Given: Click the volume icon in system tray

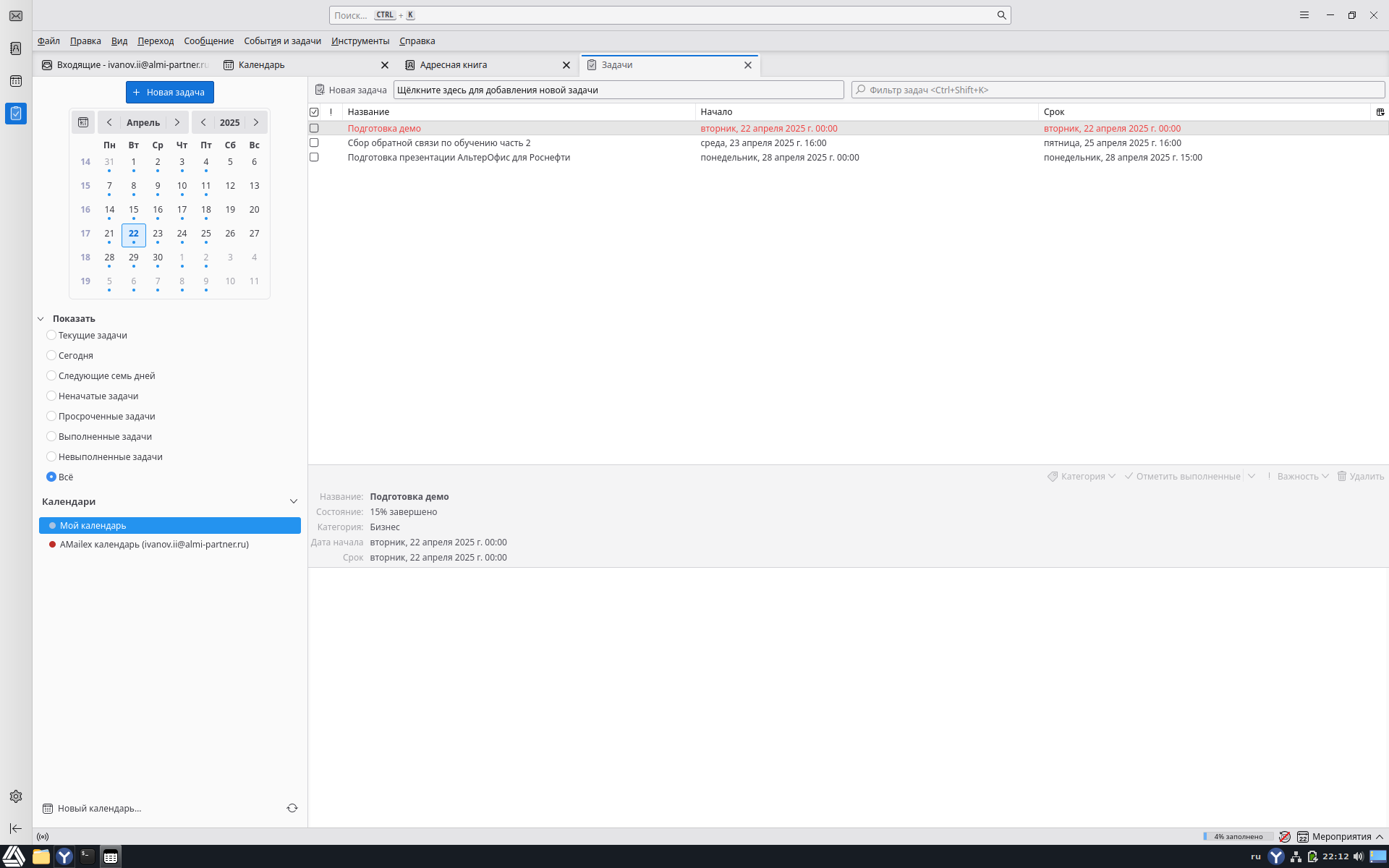Looking at the screenshot, I should tap(1358, 856).
